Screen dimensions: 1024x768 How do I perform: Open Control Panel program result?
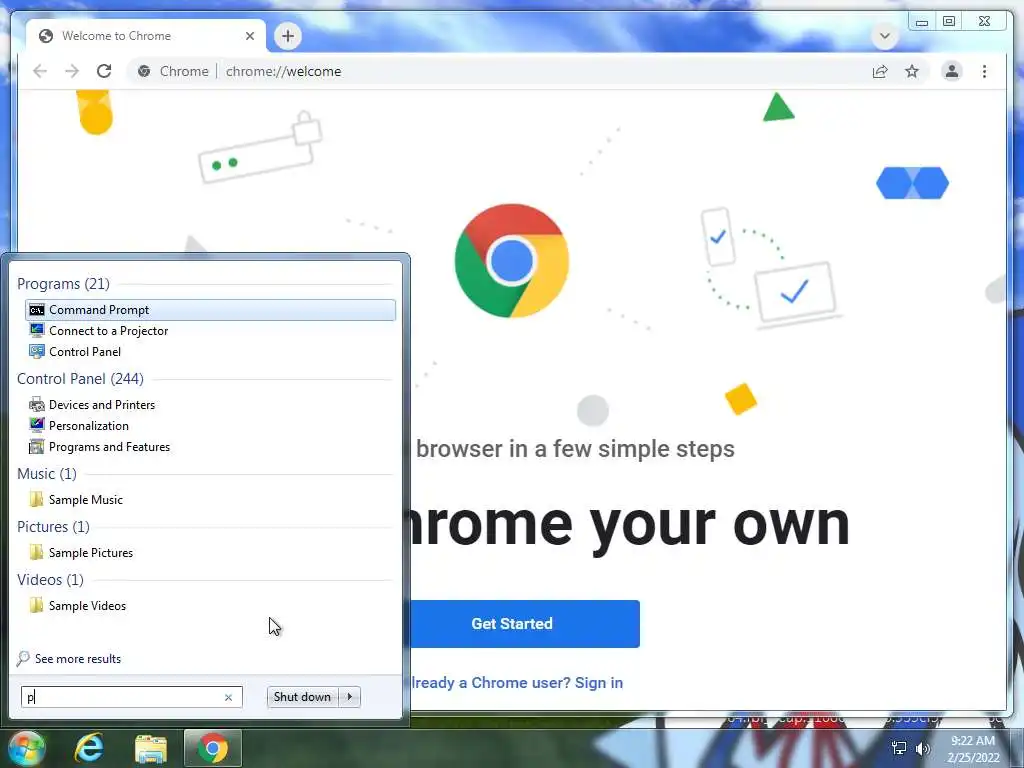(210, 351)
